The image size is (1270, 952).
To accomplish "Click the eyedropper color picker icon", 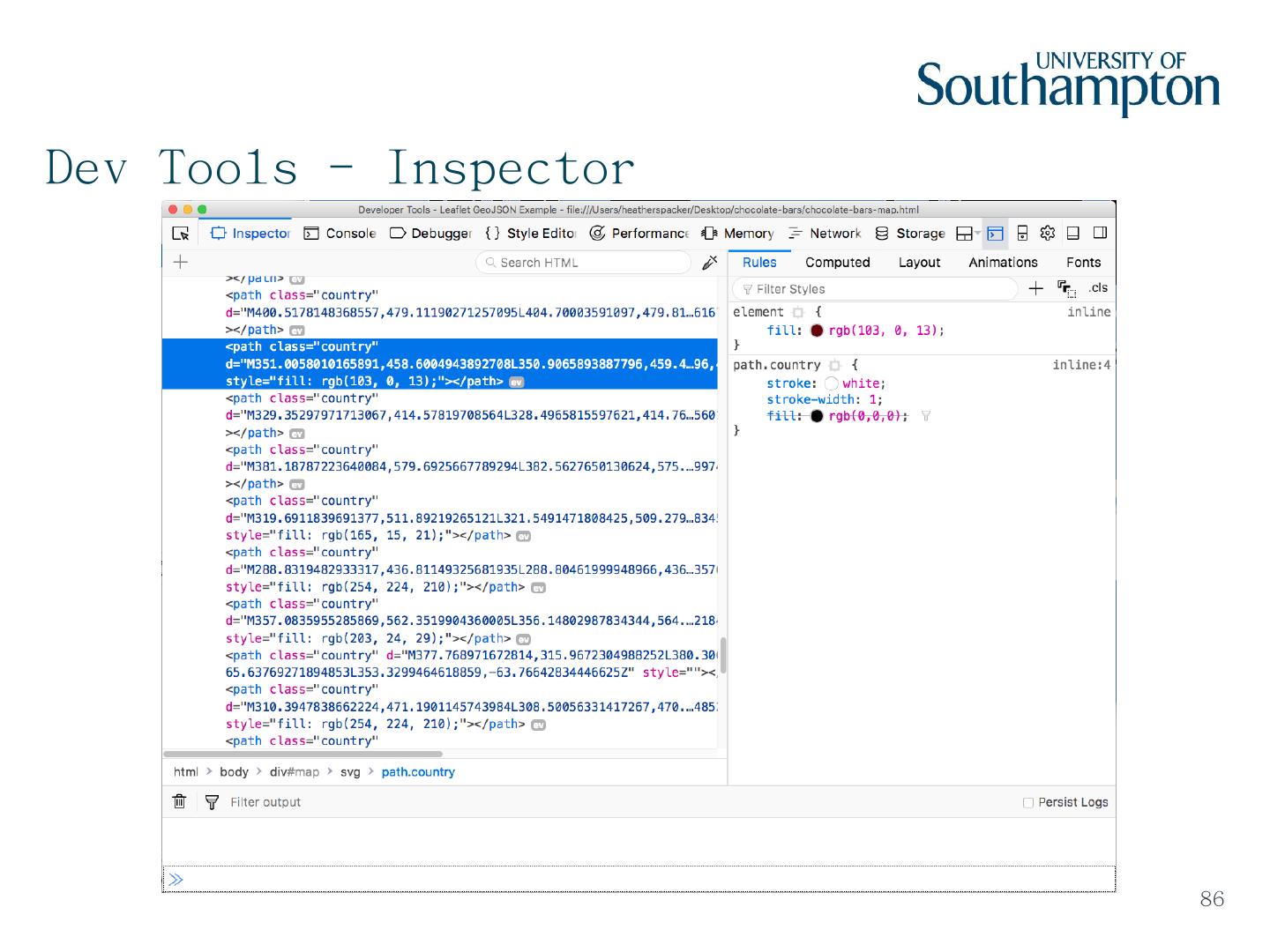I will (x=709, y=263).
